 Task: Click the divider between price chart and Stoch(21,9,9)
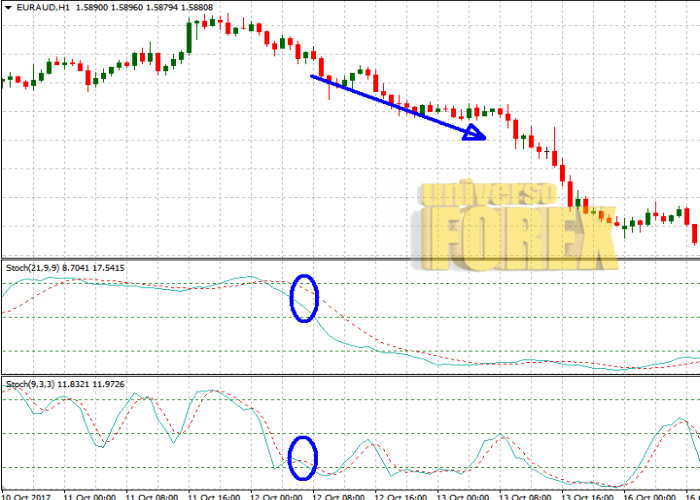click(350, 260)
